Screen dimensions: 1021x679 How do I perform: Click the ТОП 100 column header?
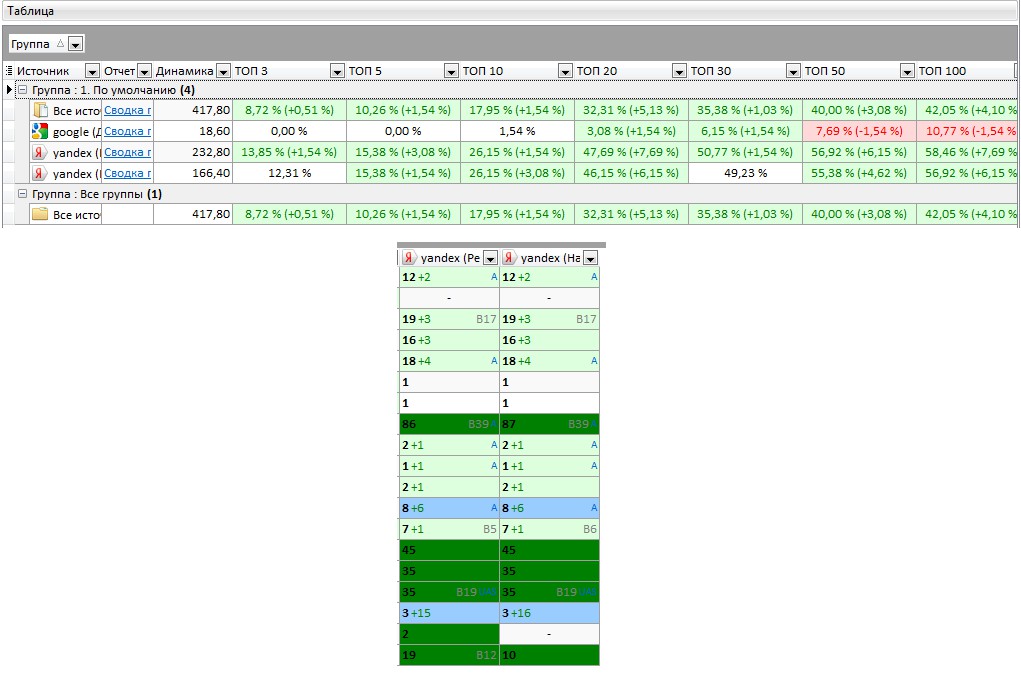point(966,71)
